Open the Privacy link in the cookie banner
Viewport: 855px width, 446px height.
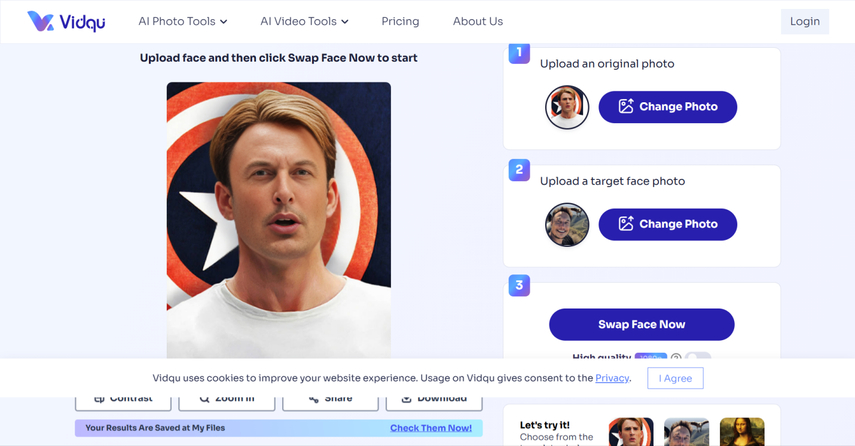click(612, 378)
